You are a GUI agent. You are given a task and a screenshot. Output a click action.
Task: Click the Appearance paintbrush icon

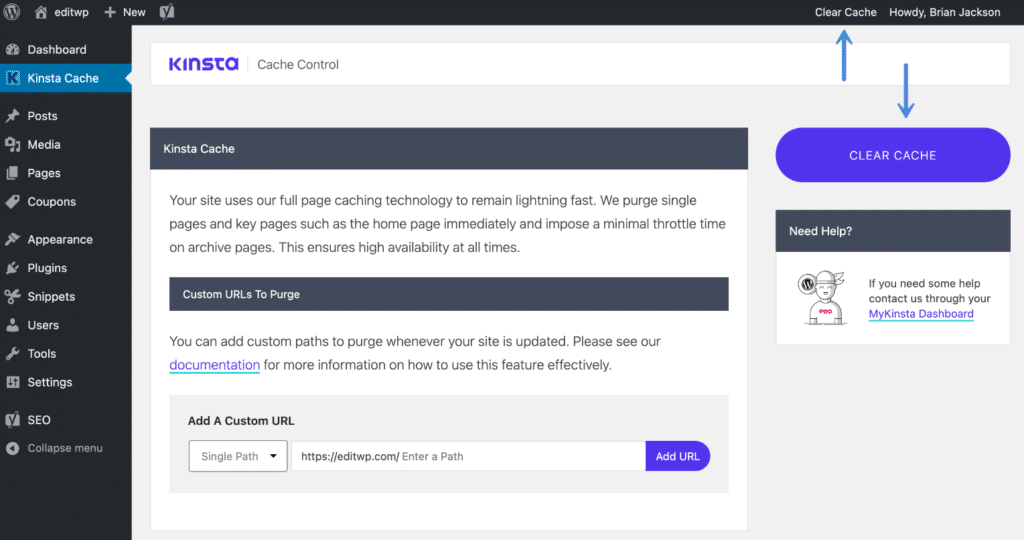[x=12, y=239]
